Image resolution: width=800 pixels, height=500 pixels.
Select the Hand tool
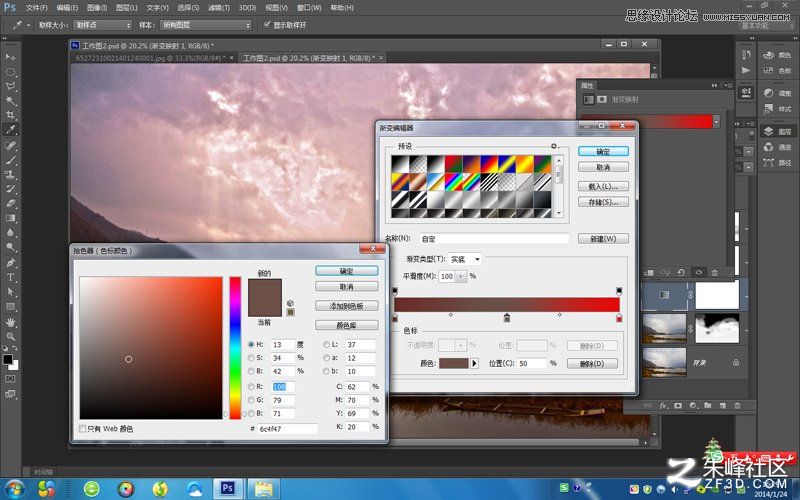(10, 322)
